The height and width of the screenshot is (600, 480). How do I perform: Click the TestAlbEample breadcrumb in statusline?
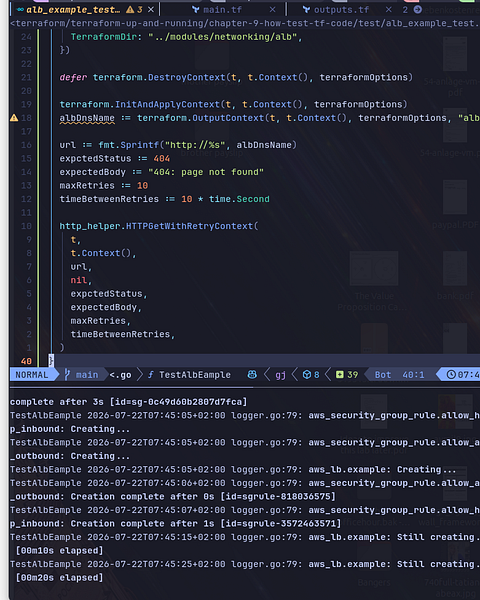tap(195, 375)
